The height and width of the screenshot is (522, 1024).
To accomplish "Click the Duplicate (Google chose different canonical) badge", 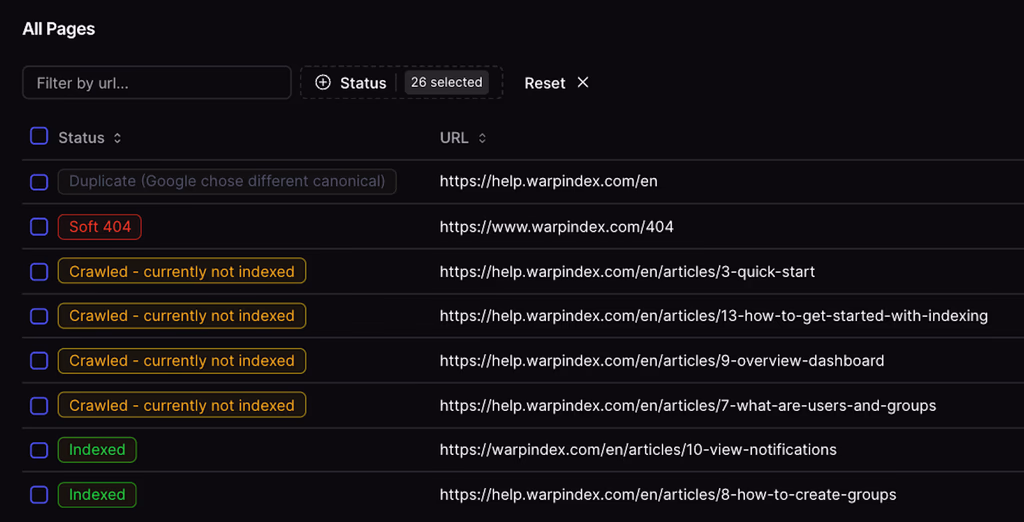I will (x=227, y=182).
